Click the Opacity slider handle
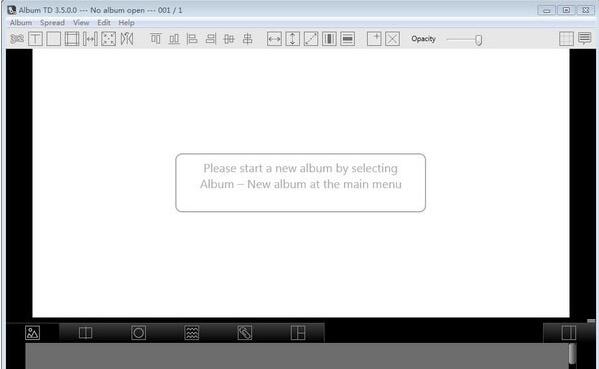This screenshot has width=599, height=369. 478,40
